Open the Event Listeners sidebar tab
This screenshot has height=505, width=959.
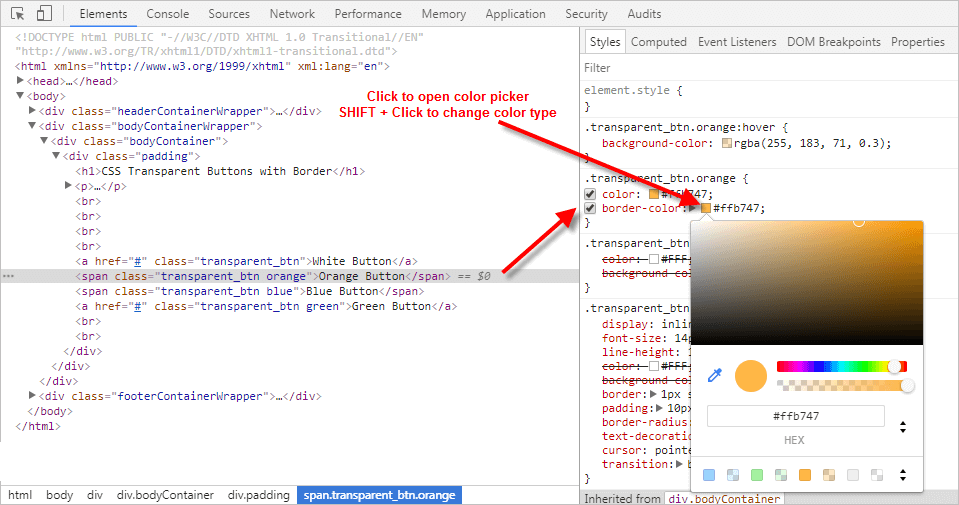tap(737, 42)
